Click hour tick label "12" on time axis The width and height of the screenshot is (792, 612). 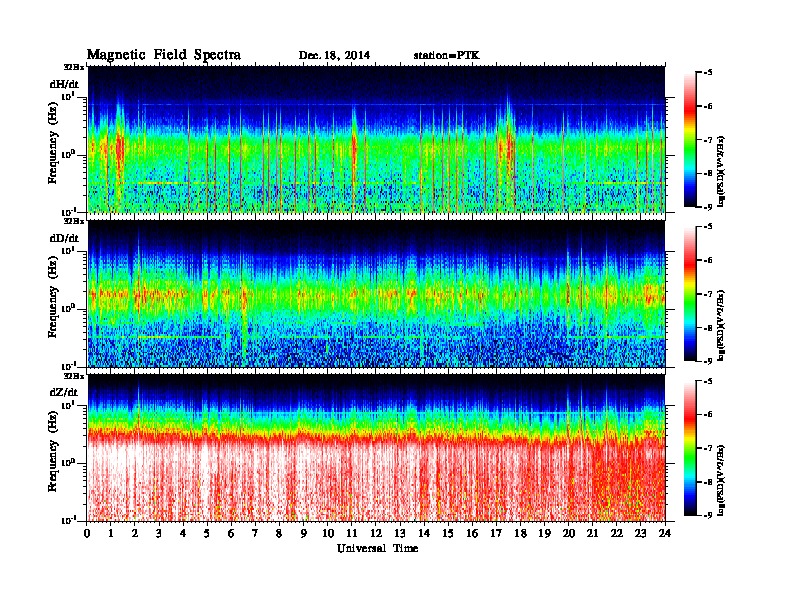tap(376, 533)
